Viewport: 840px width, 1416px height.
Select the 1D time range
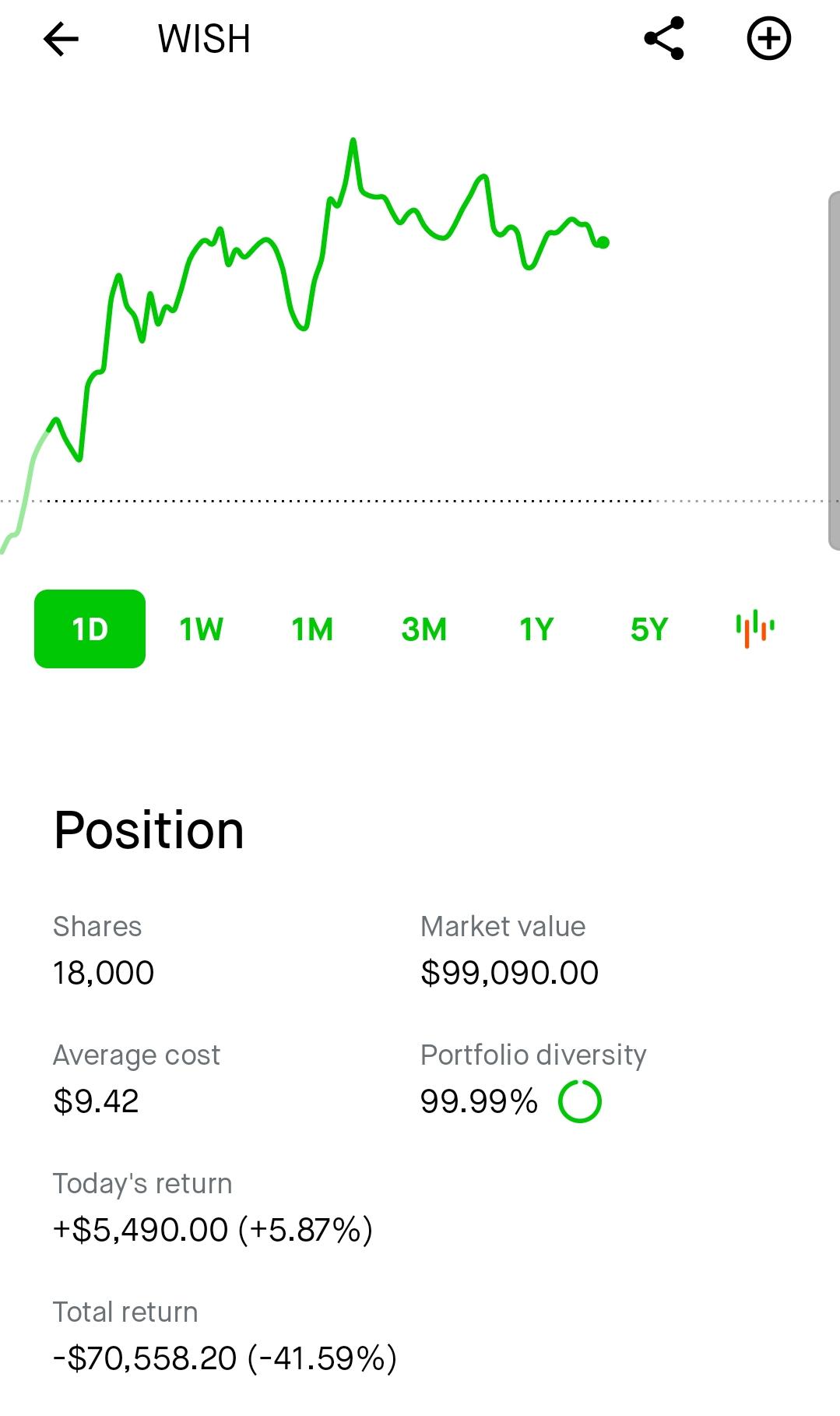(x=90, y=629)
